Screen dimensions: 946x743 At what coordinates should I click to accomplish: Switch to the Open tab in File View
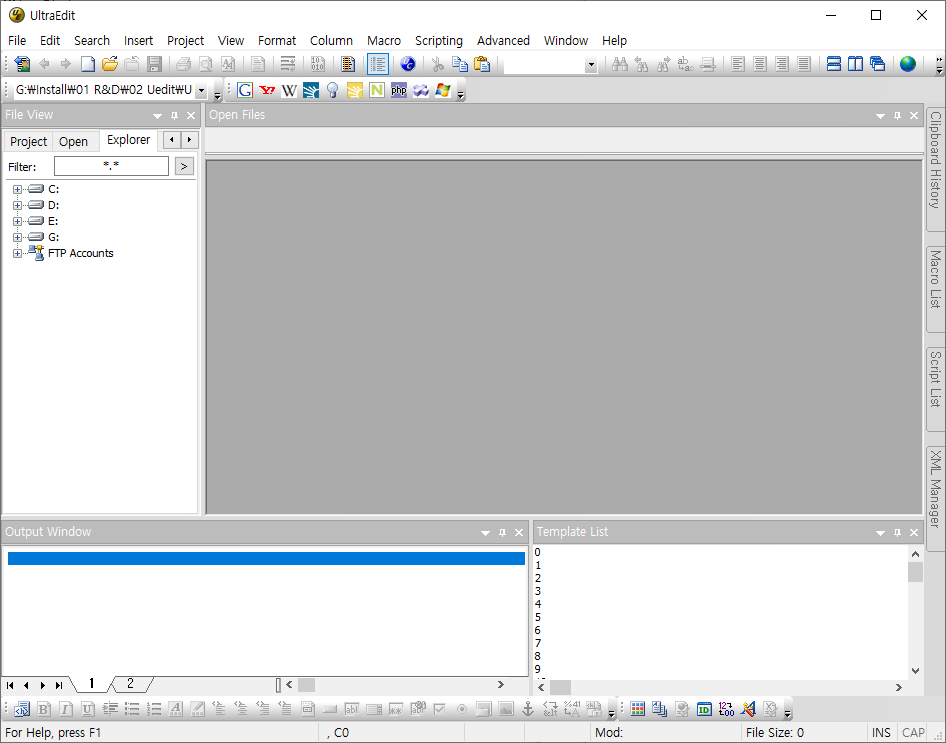tap(74, 142)
